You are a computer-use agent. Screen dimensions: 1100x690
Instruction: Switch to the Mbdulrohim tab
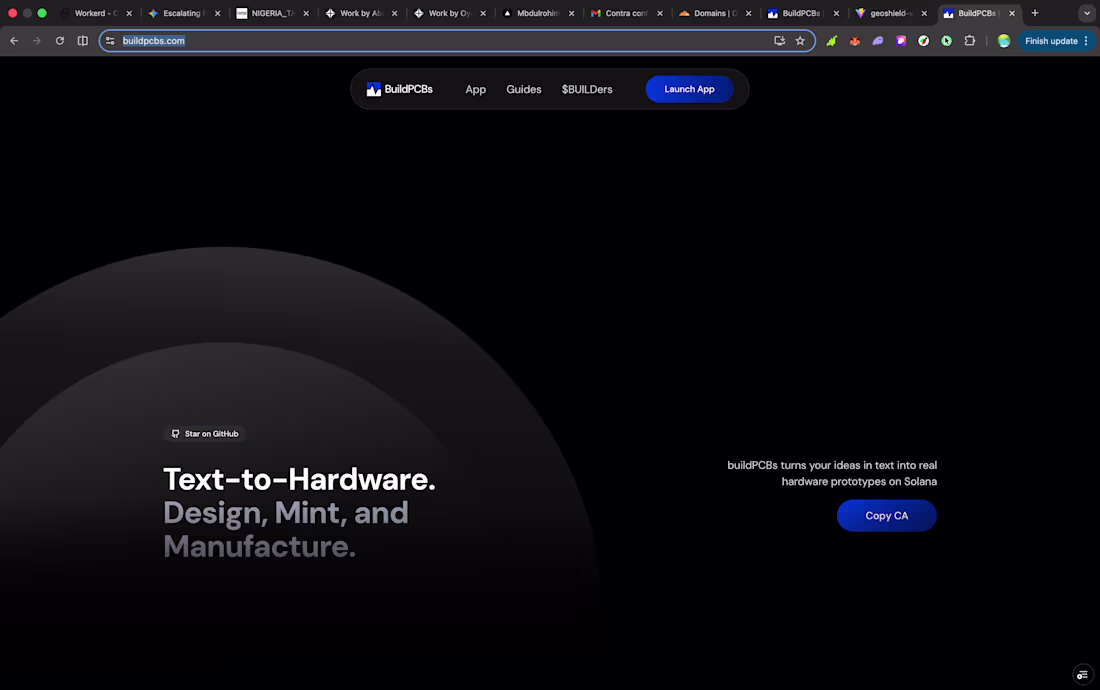coord(538,13)
